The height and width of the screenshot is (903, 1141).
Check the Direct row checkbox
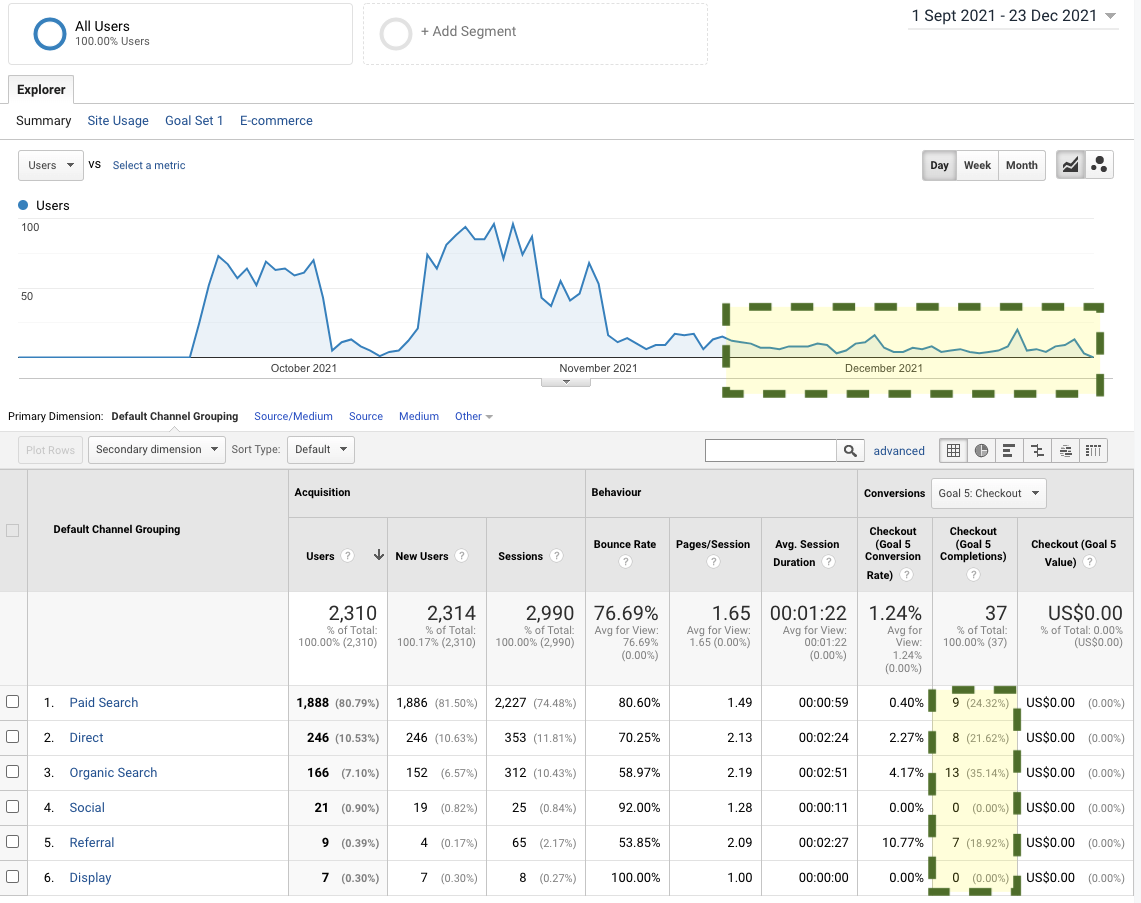click(x=12, y=736)
